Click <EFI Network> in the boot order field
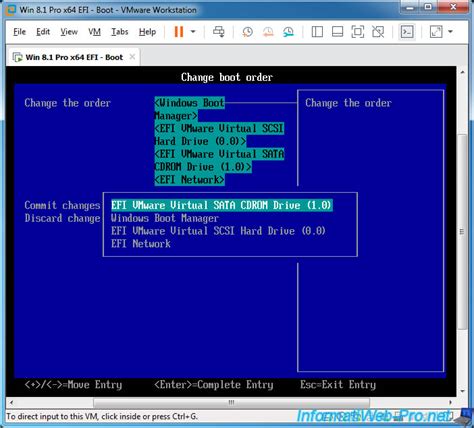474x428 pixels. [189, 180]
